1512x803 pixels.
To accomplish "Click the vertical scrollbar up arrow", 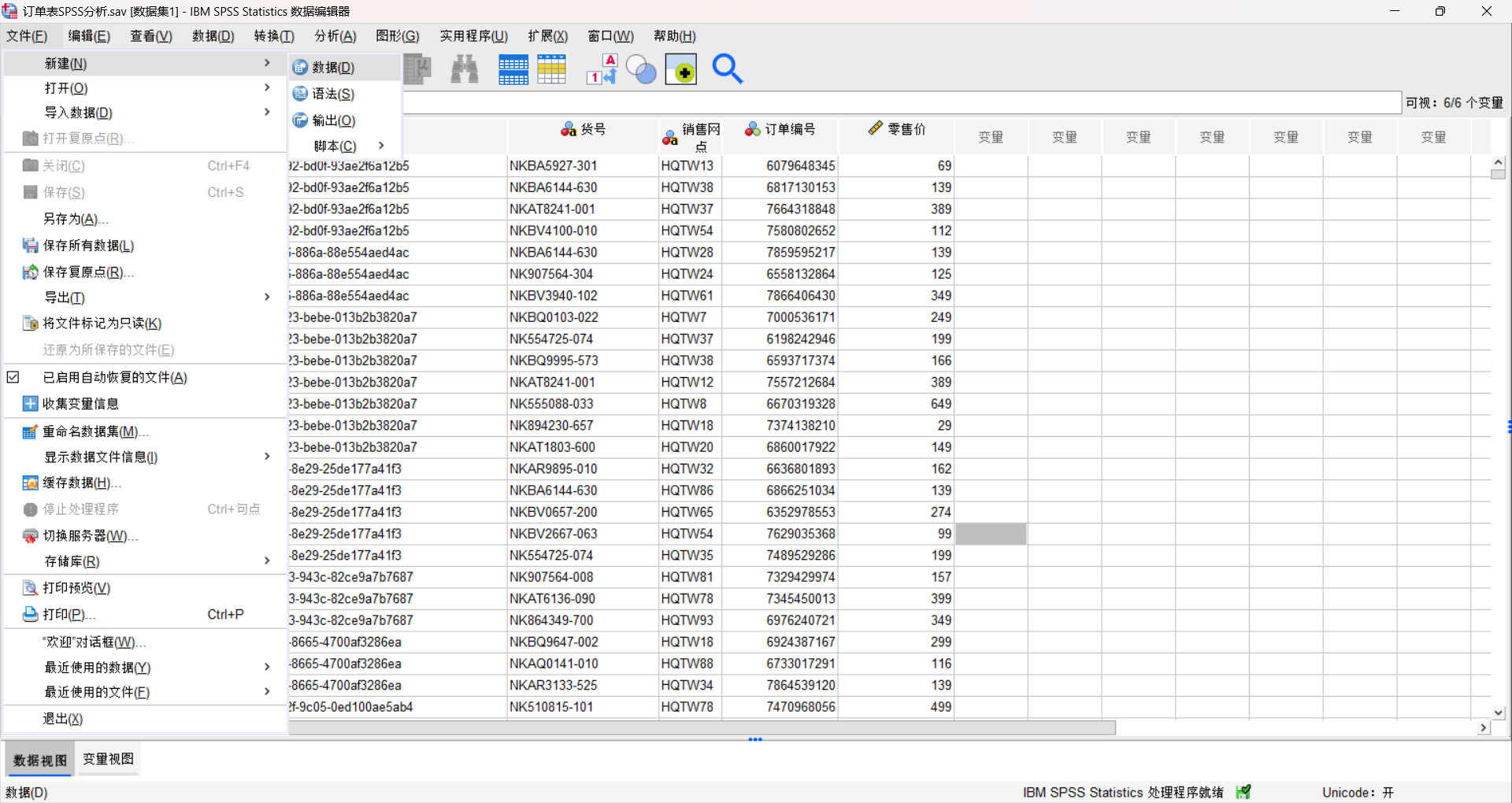I will [1499, 162].
